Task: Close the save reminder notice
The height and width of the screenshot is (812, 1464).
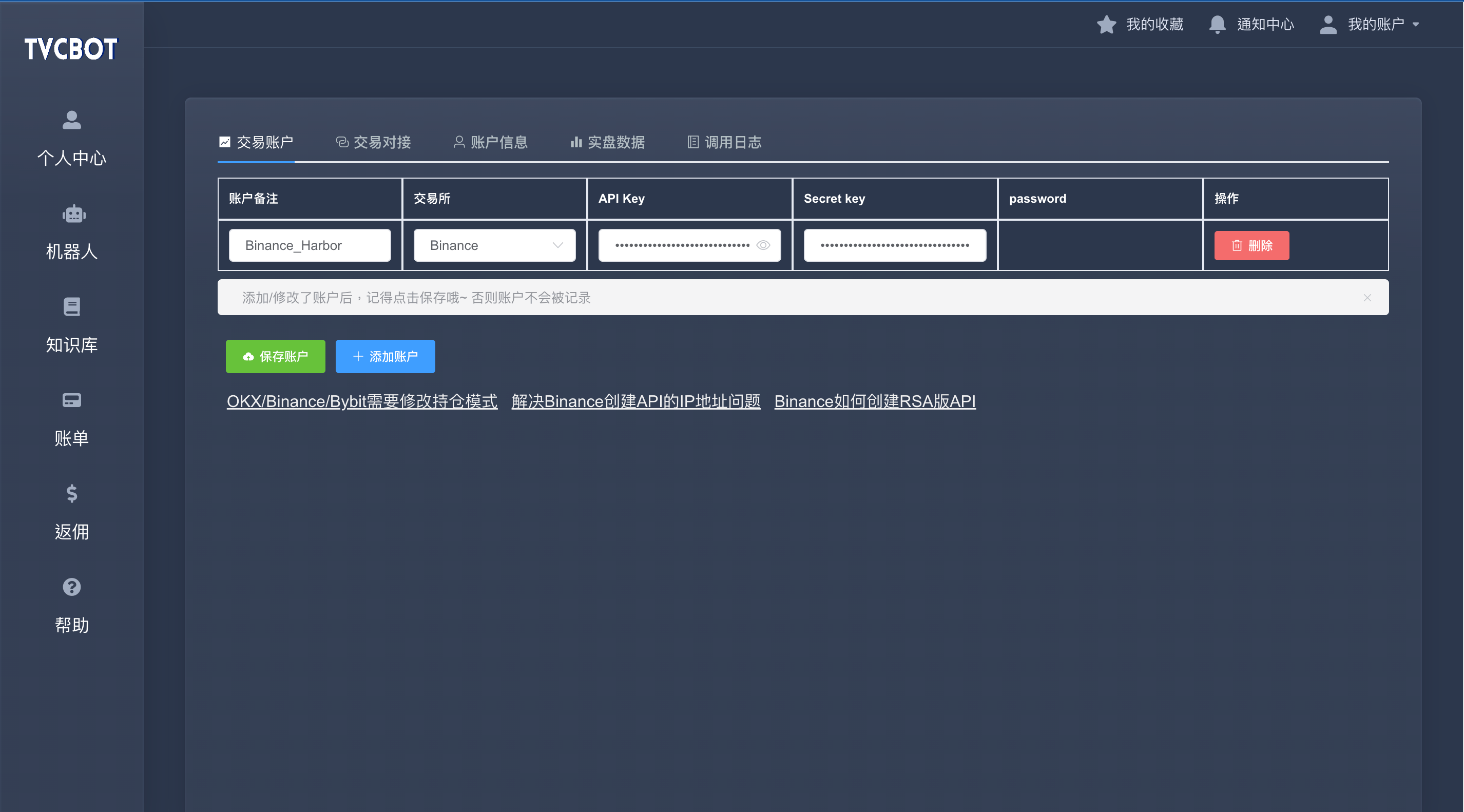Action: pyautogui.click(x=1367, y=298)
